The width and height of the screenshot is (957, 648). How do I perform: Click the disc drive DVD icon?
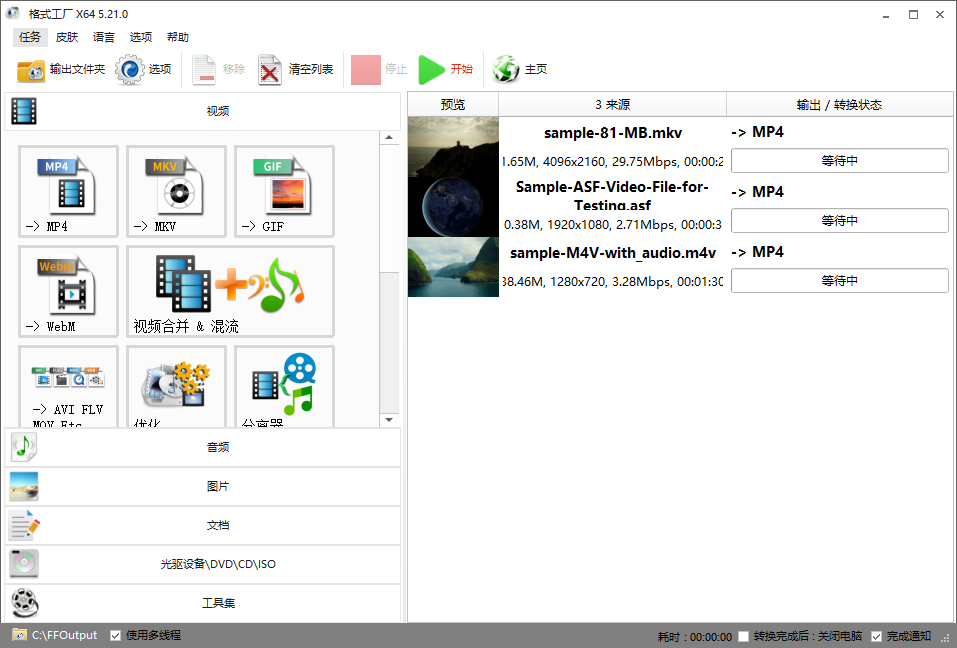[x=24, y=564]
